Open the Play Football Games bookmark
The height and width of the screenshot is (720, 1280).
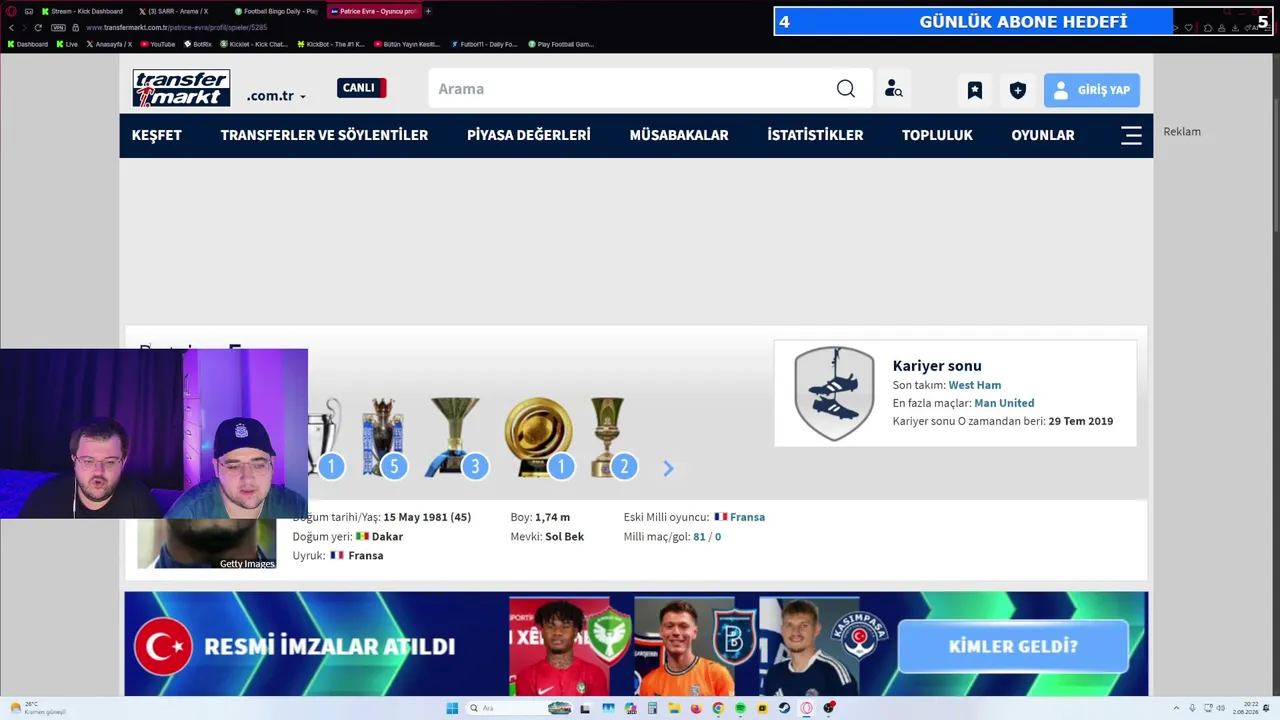(560, 44)
